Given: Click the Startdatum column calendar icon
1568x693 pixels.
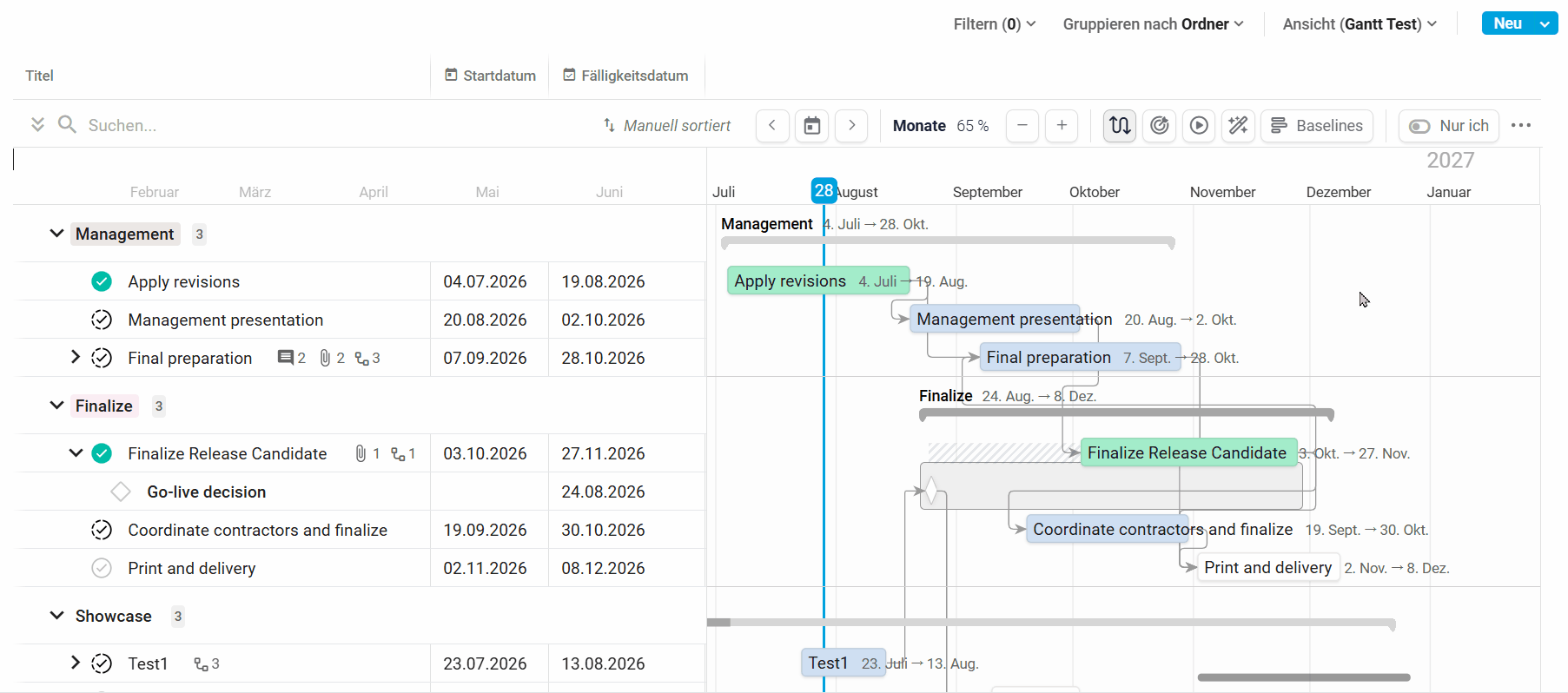Looking at the screenshot, I should tap(451, 76).
